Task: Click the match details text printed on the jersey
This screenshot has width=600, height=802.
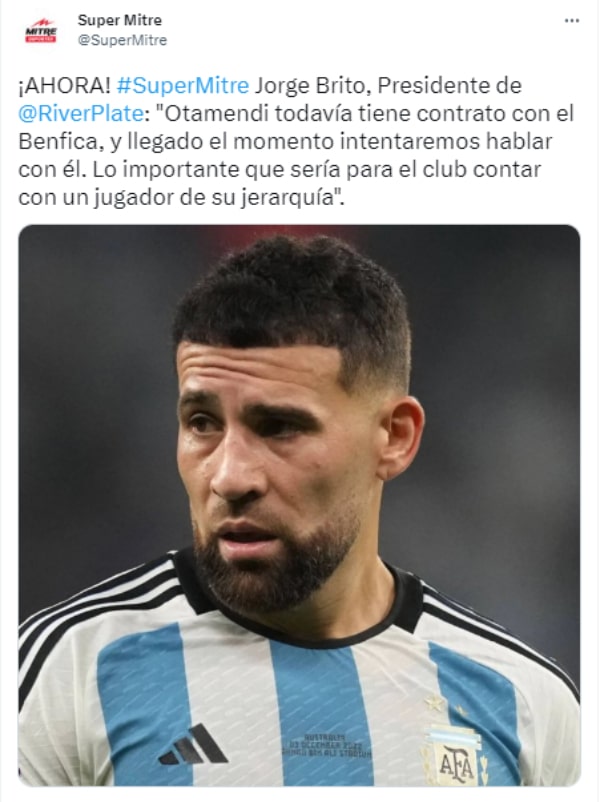Action: click(326, 747)
